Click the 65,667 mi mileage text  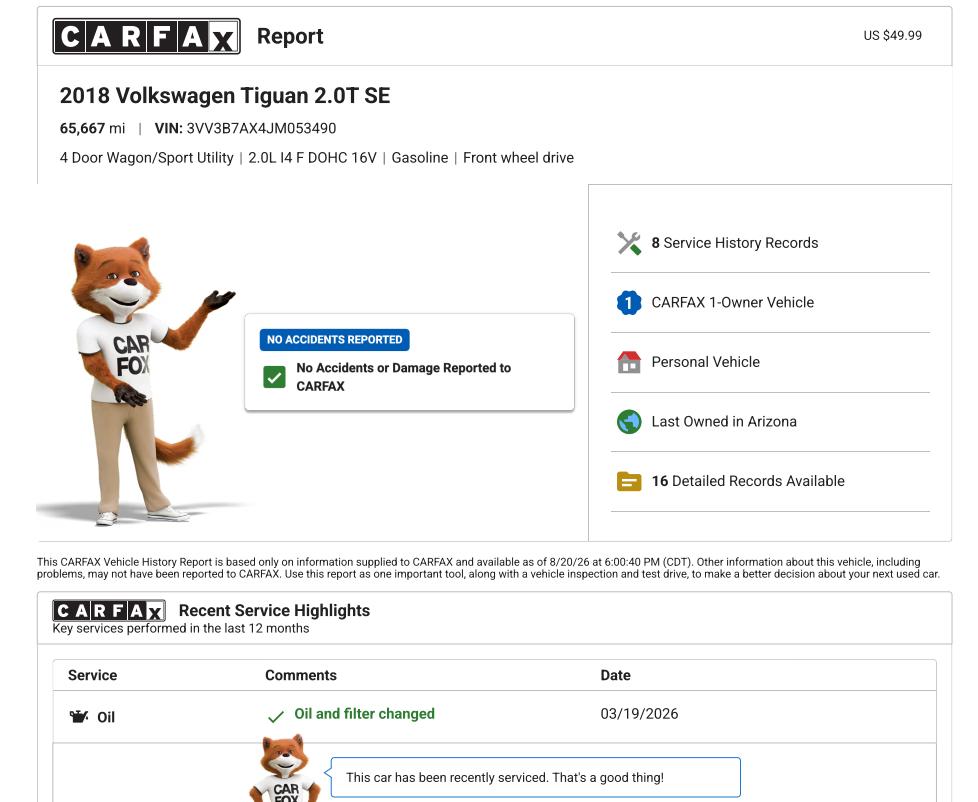pyautogui.click(x=92, y=128)
